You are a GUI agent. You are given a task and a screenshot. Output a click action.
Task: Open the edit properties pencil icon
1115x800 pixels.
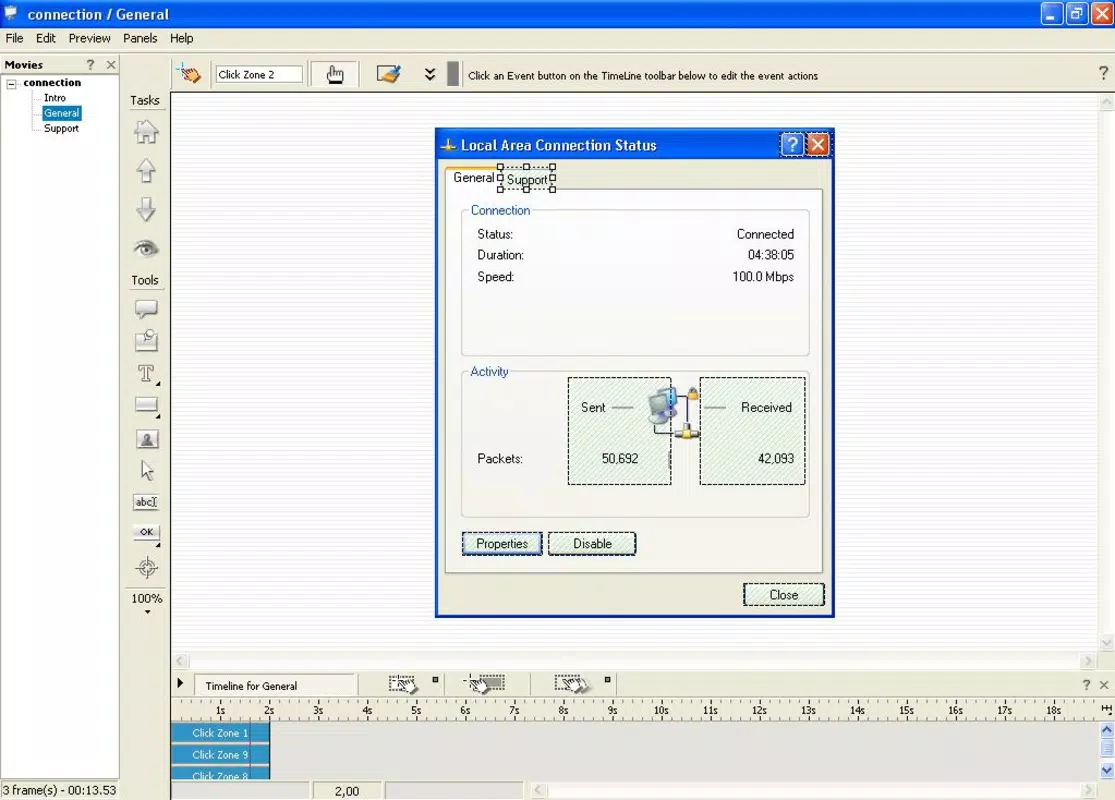(x=389, y=74)
